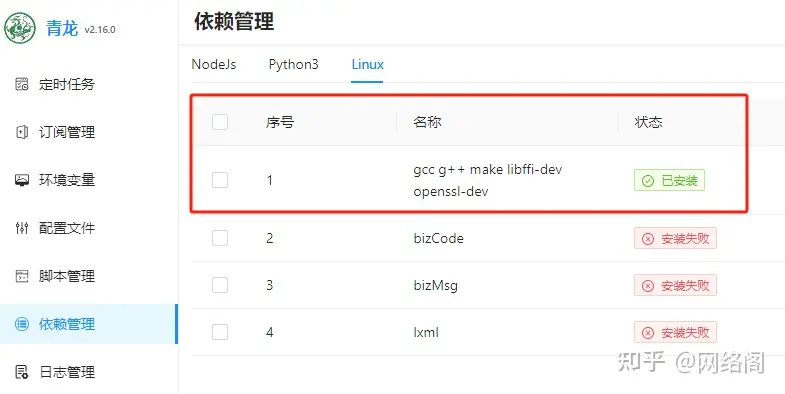Click the 订阅管理 sidebar icon
785x394 pixels.
22,132
